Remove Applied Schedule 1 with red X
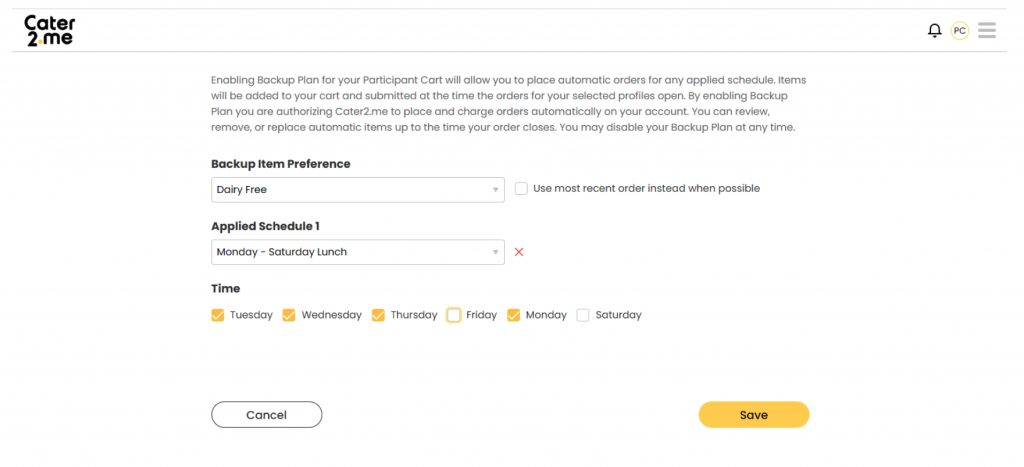The width and height of the screenshot is (1024, 467). point(519,252)
